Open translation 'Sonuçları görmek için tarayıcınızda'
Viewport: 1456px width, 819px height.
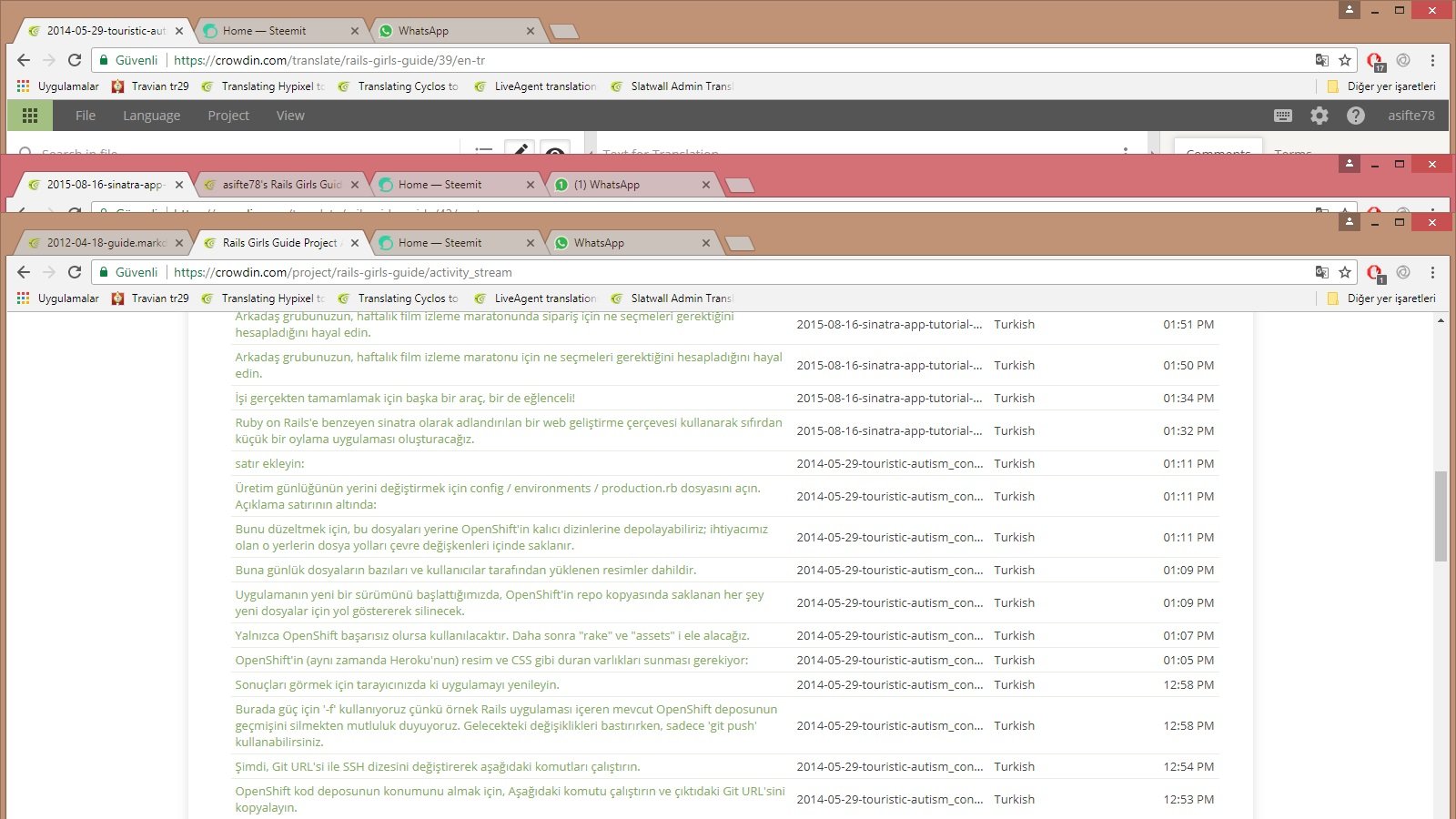point(398,685)
